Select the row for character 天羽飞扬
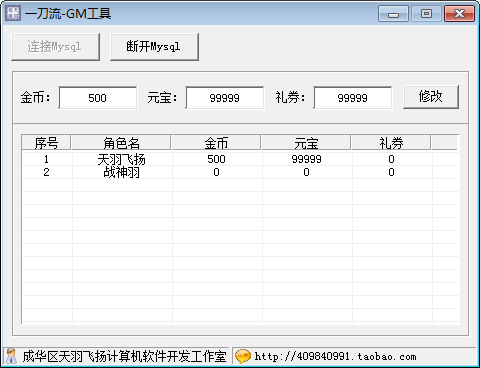 point(240,159)
